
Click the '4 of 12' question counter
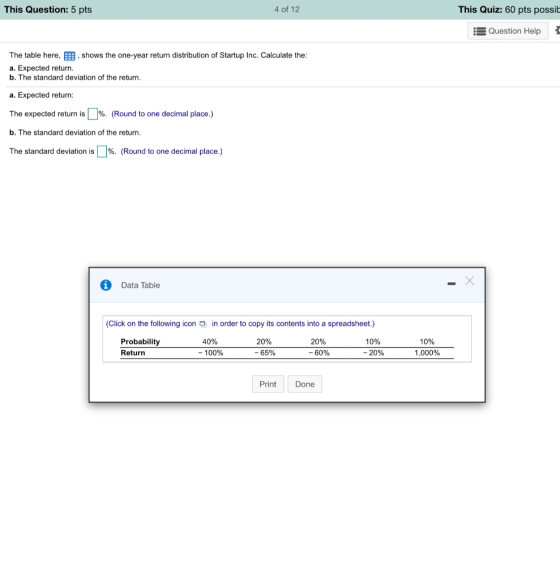pos(287,10)
